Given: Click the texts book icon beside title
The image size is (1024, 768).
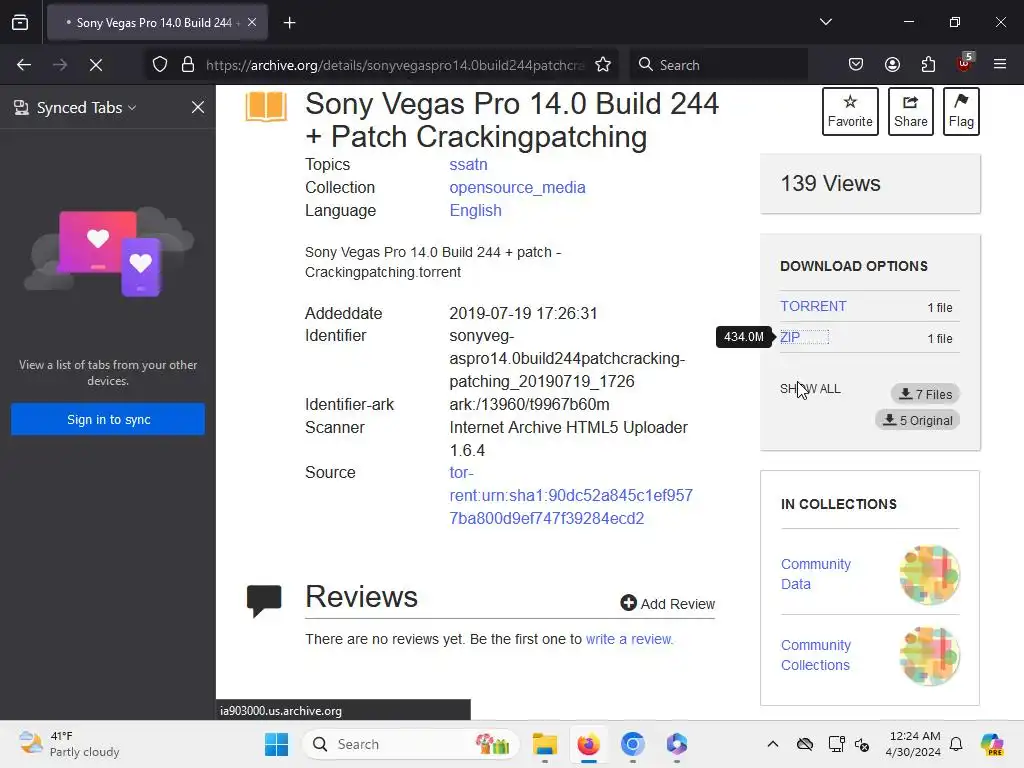Looking at the screenshot, I should click(266, 106).
